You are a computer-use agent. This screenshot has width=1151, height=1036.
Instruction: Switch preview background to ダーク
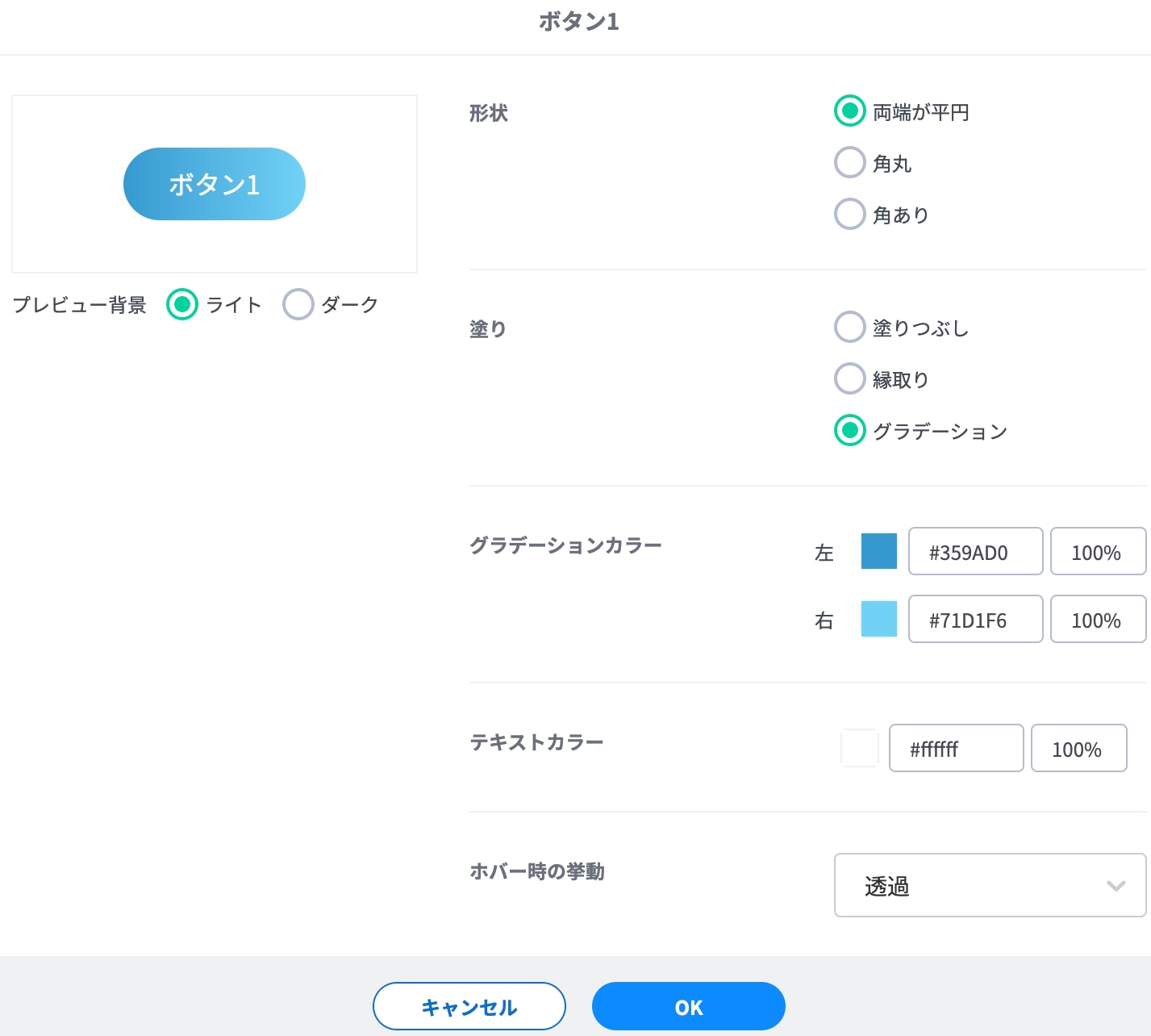(x=298, y=304)
